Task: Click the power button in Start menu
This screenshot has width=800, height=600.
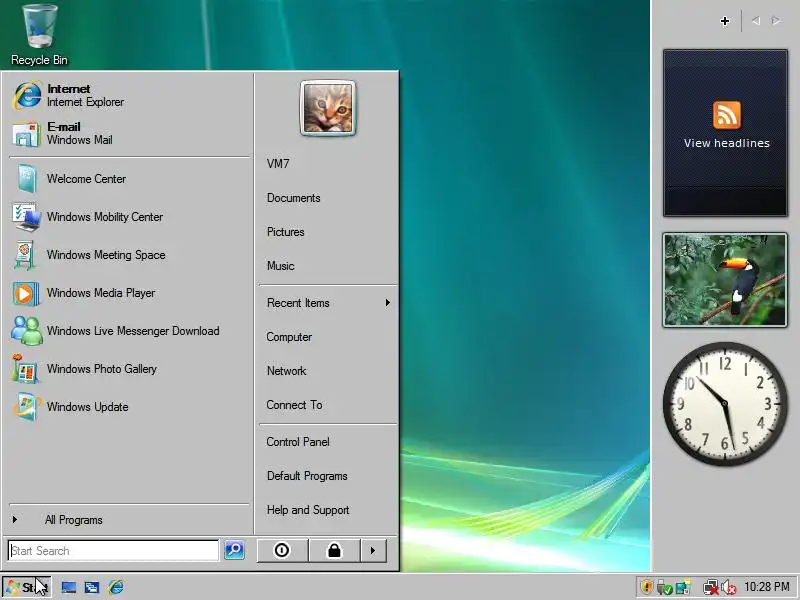Action: click(282, 551)
